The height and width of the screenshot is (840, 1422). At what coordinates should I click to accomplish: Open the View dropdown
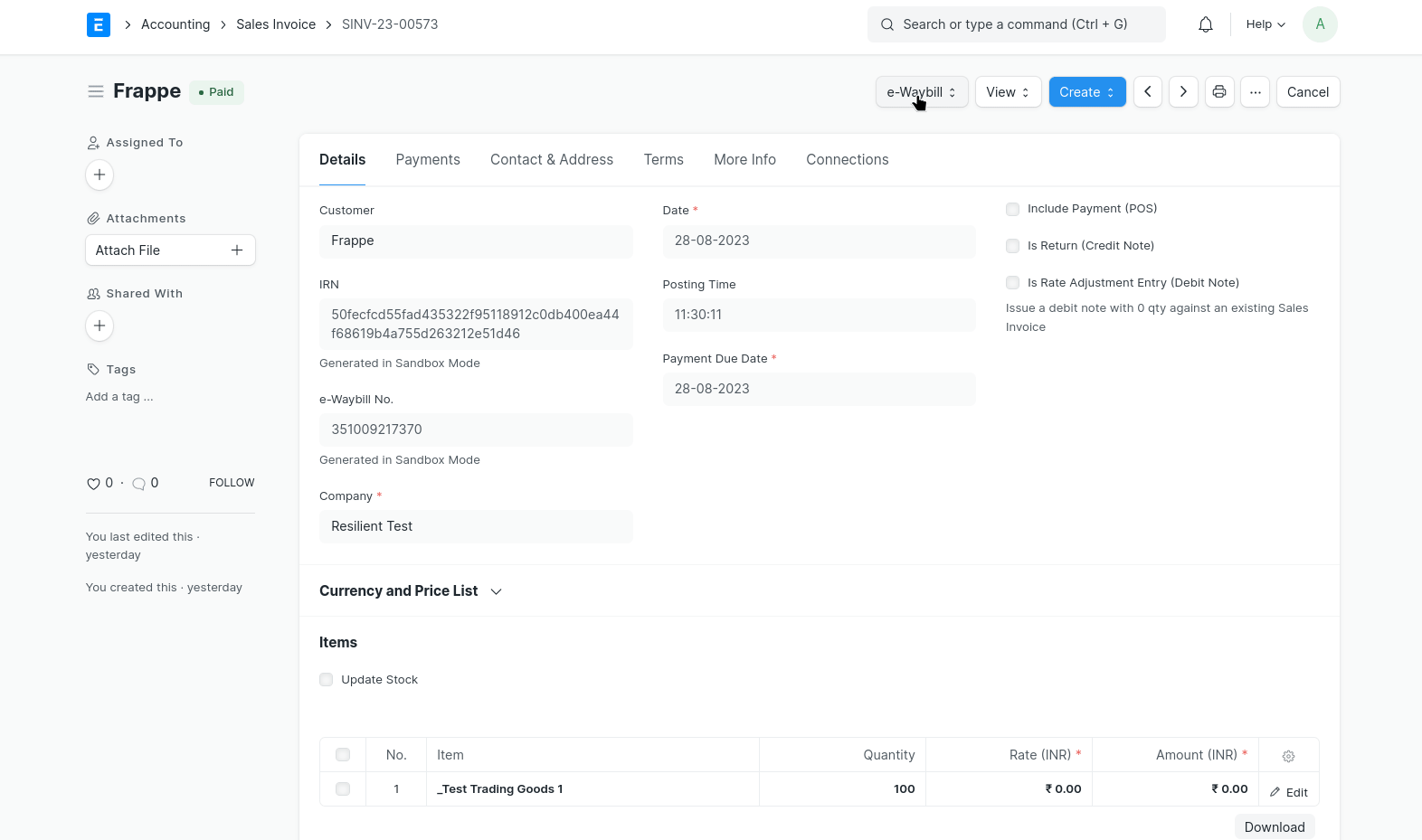pos(1008,92)
